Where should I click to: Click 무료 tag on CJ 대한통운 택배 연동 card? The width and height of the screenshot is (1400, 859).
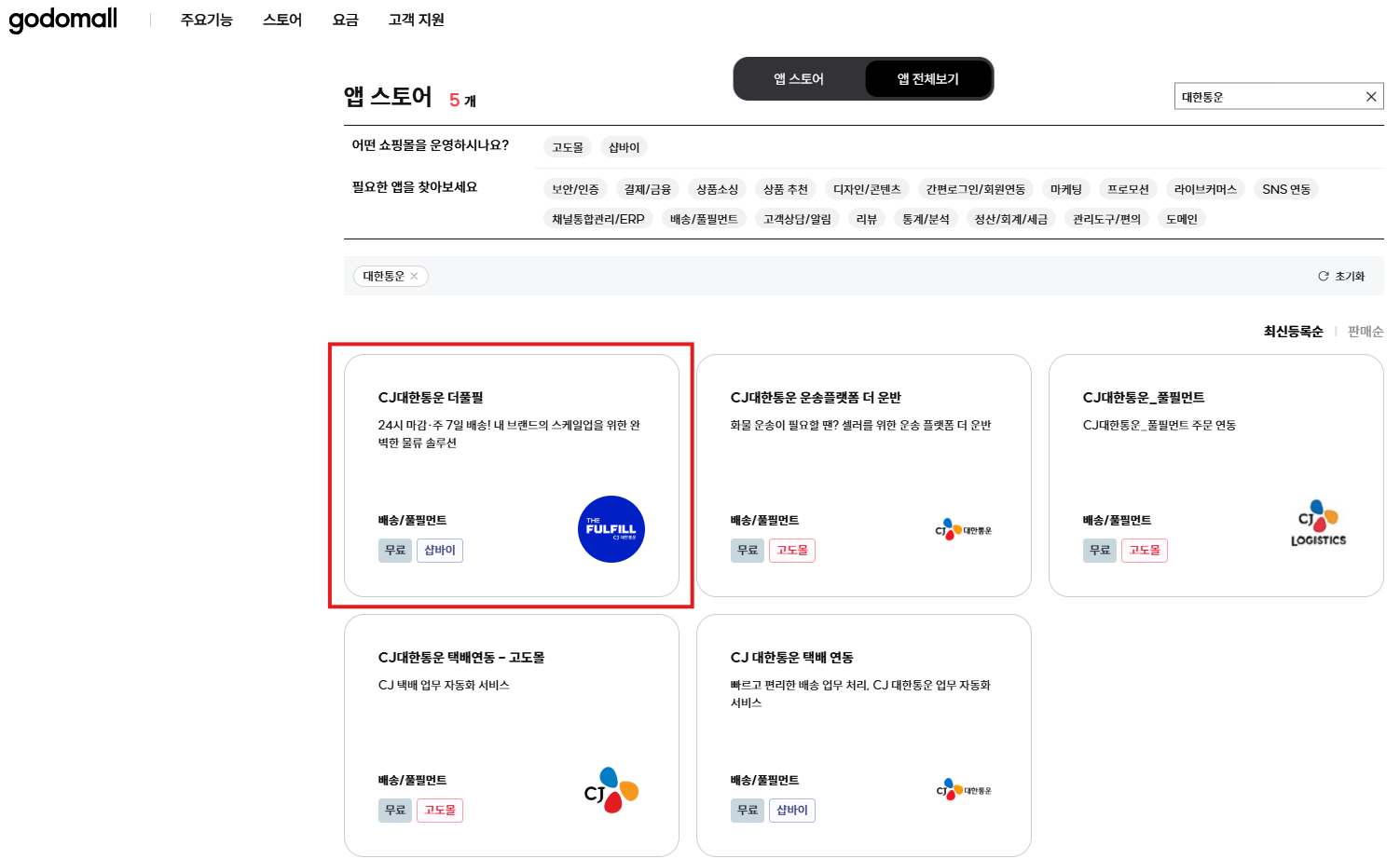[748, 811]
